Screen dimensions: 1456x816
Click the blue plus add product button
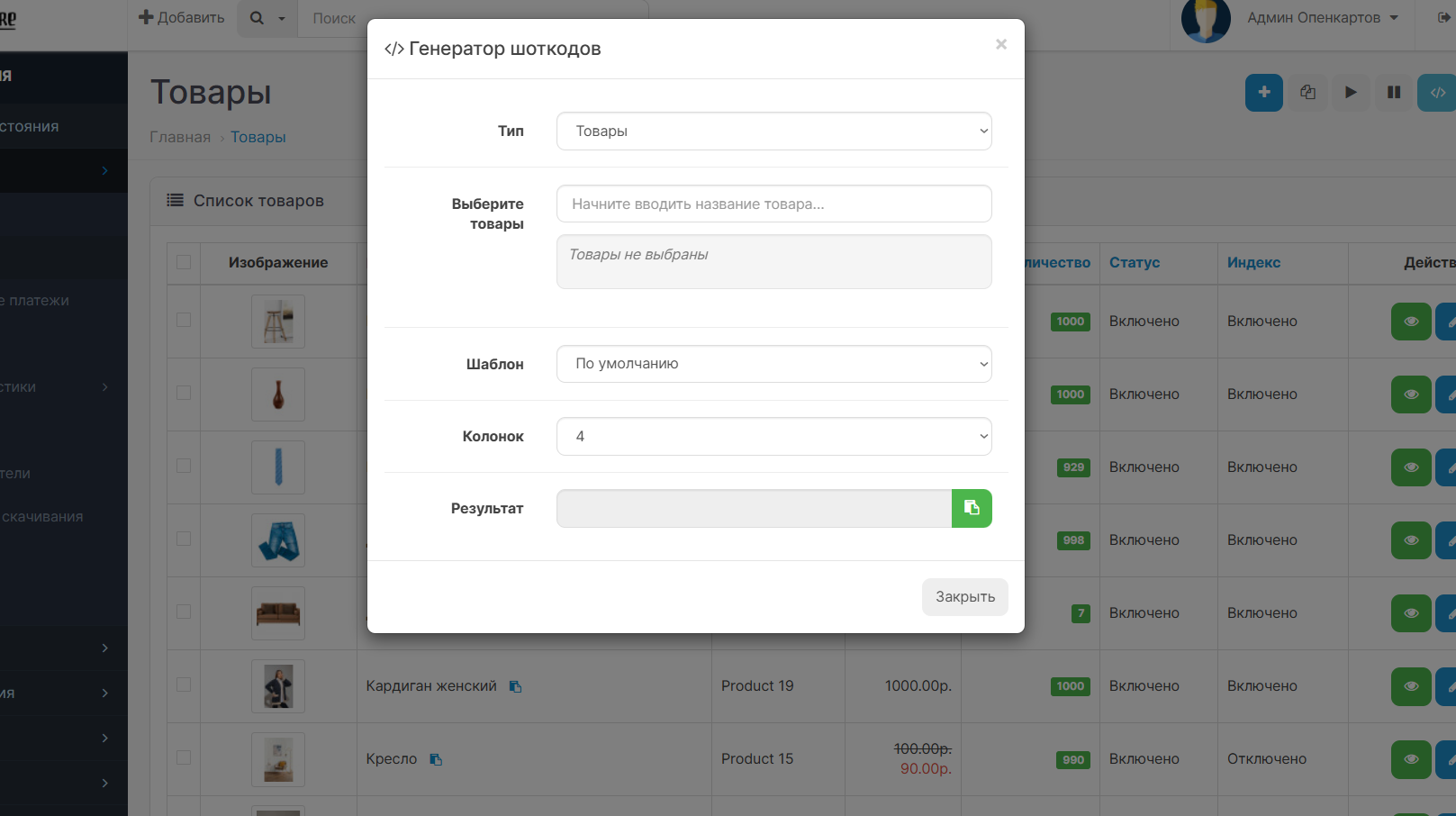pos(1263,93)
